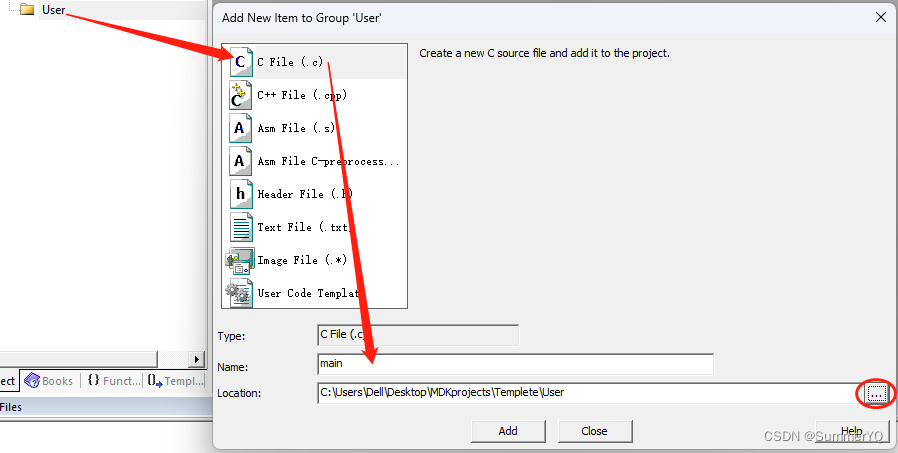
Task: Click the Books tab icon
Action: pyautogui.click(x=31, y=381)
